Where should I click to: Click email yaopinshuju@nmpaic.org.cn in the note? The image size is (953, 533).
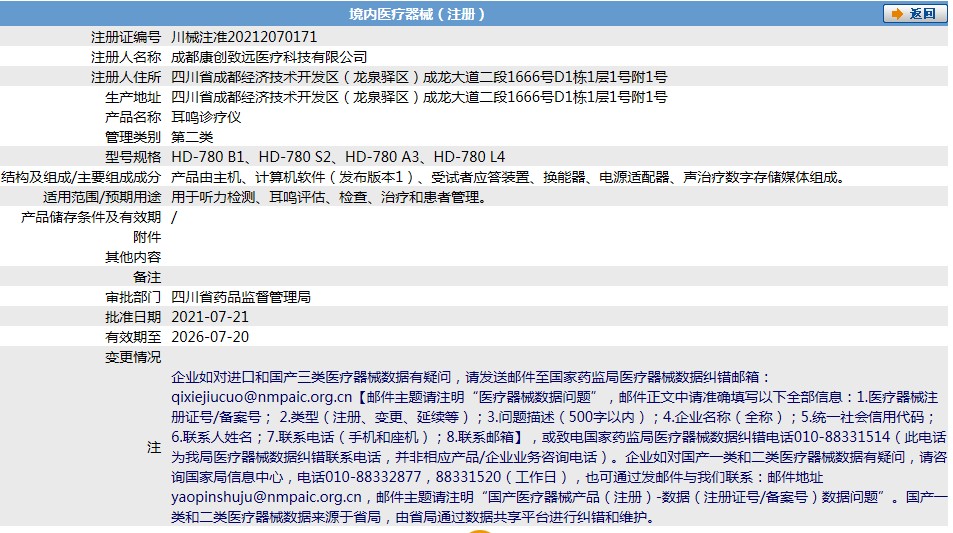[x=266, y=497]
